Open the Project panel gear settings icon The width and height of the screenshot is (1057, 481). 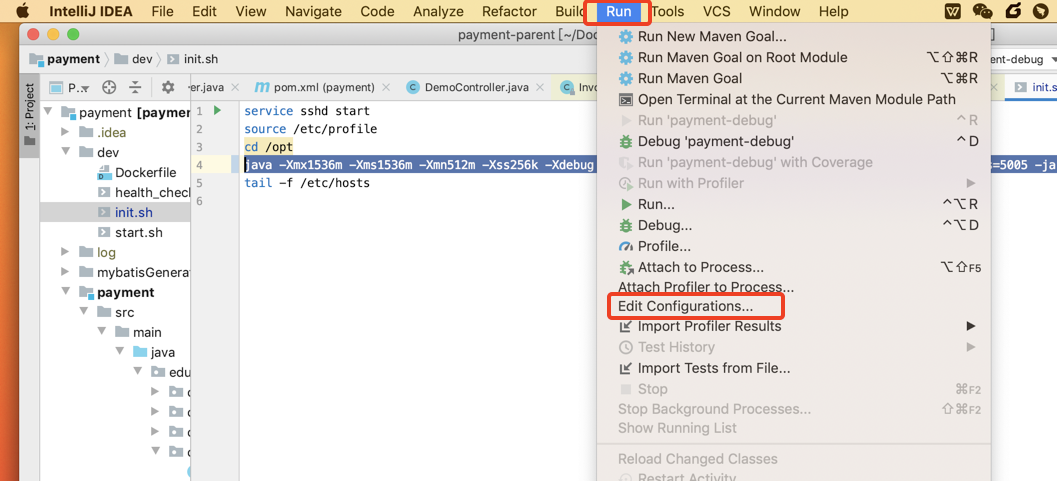[x=168, y=88]
